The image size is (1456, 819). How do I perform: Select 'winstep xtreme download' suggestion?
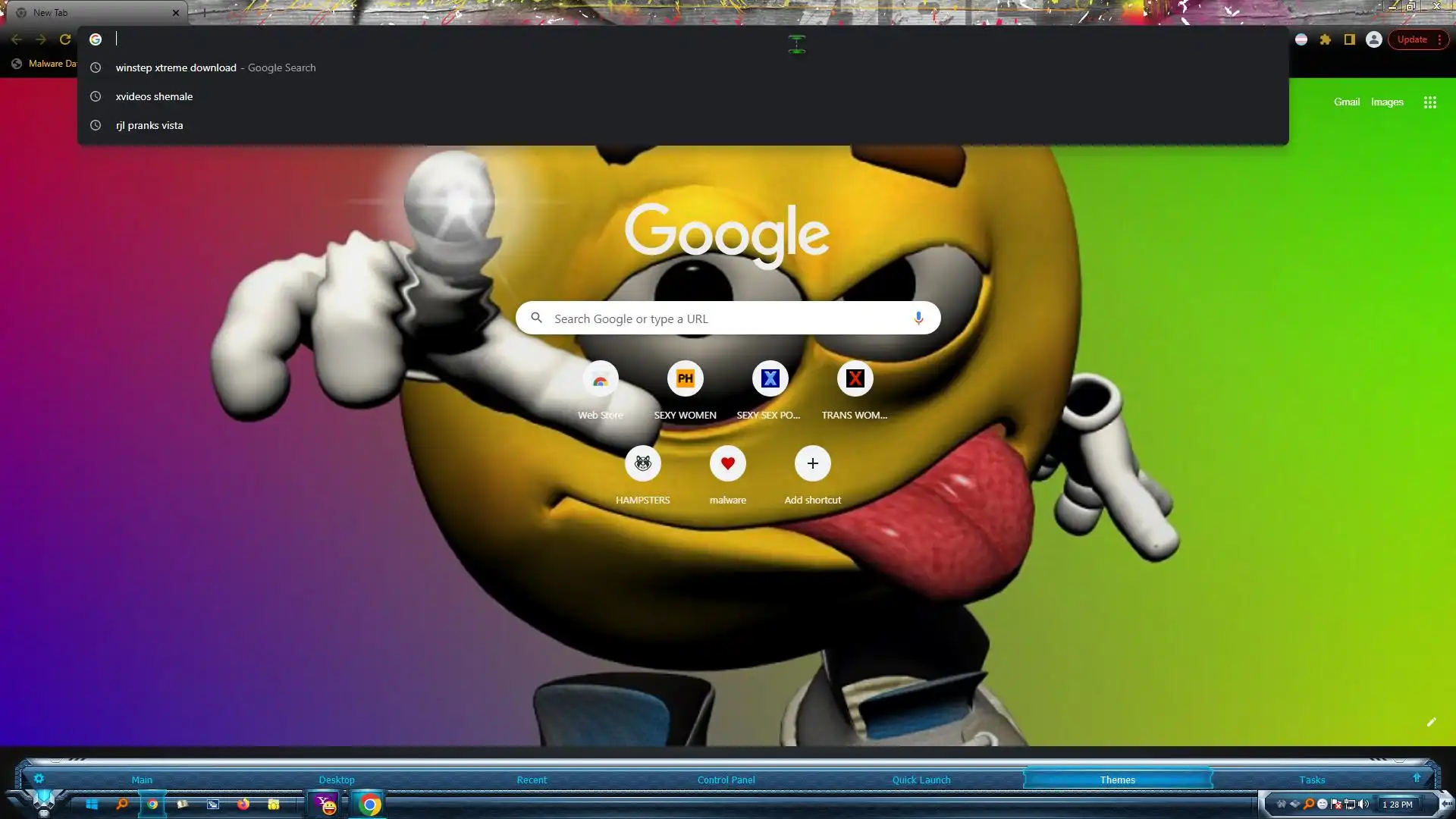(x=176, y=67)
